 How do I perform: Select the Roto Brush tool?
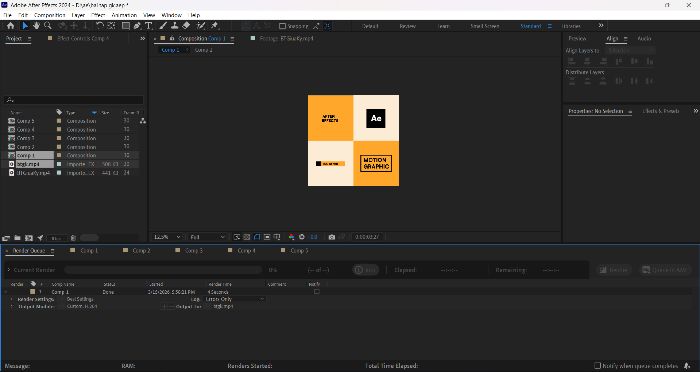[201, 26]
